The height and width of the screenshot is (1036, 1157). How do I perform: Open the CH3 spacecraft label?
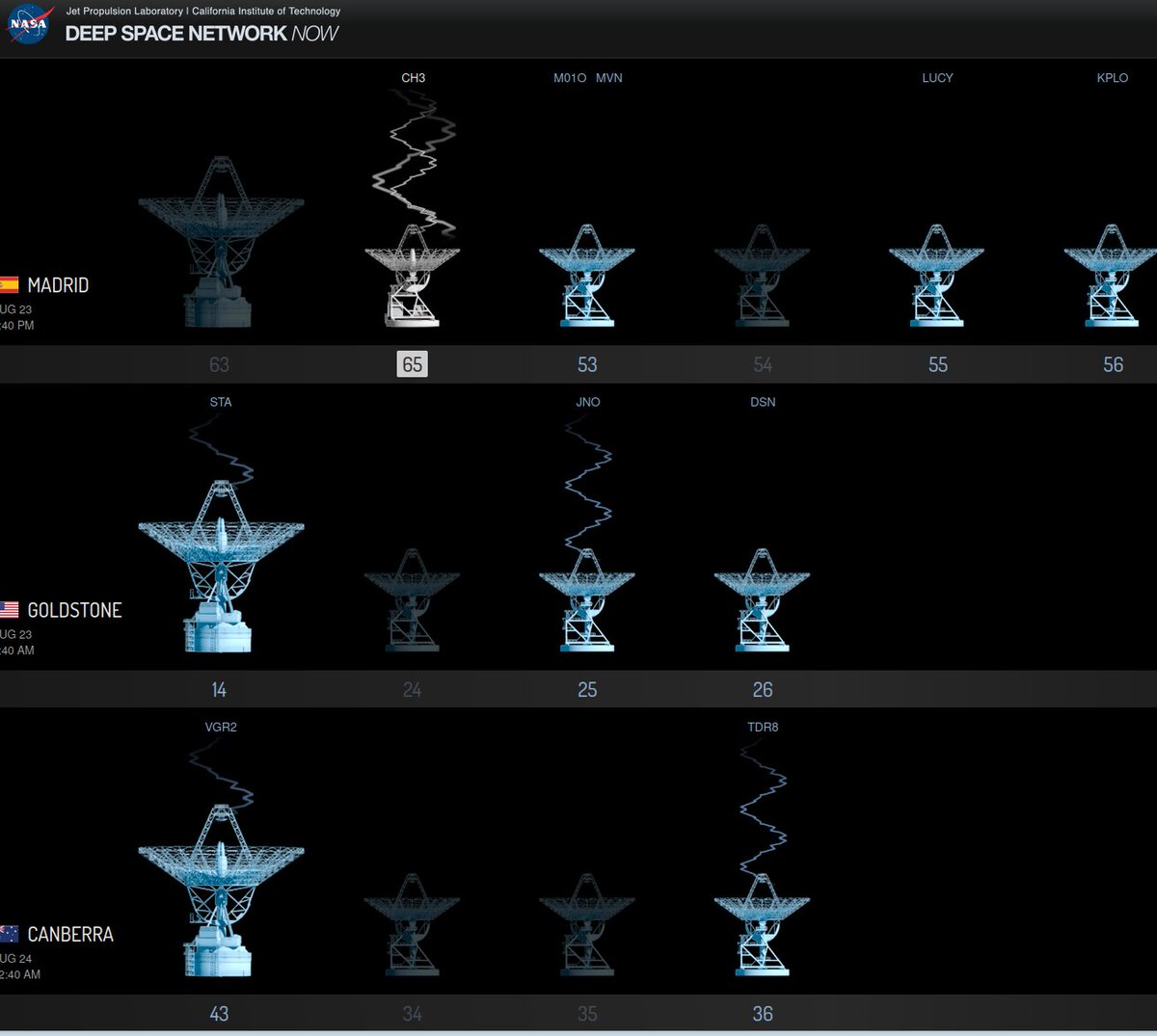413,78
